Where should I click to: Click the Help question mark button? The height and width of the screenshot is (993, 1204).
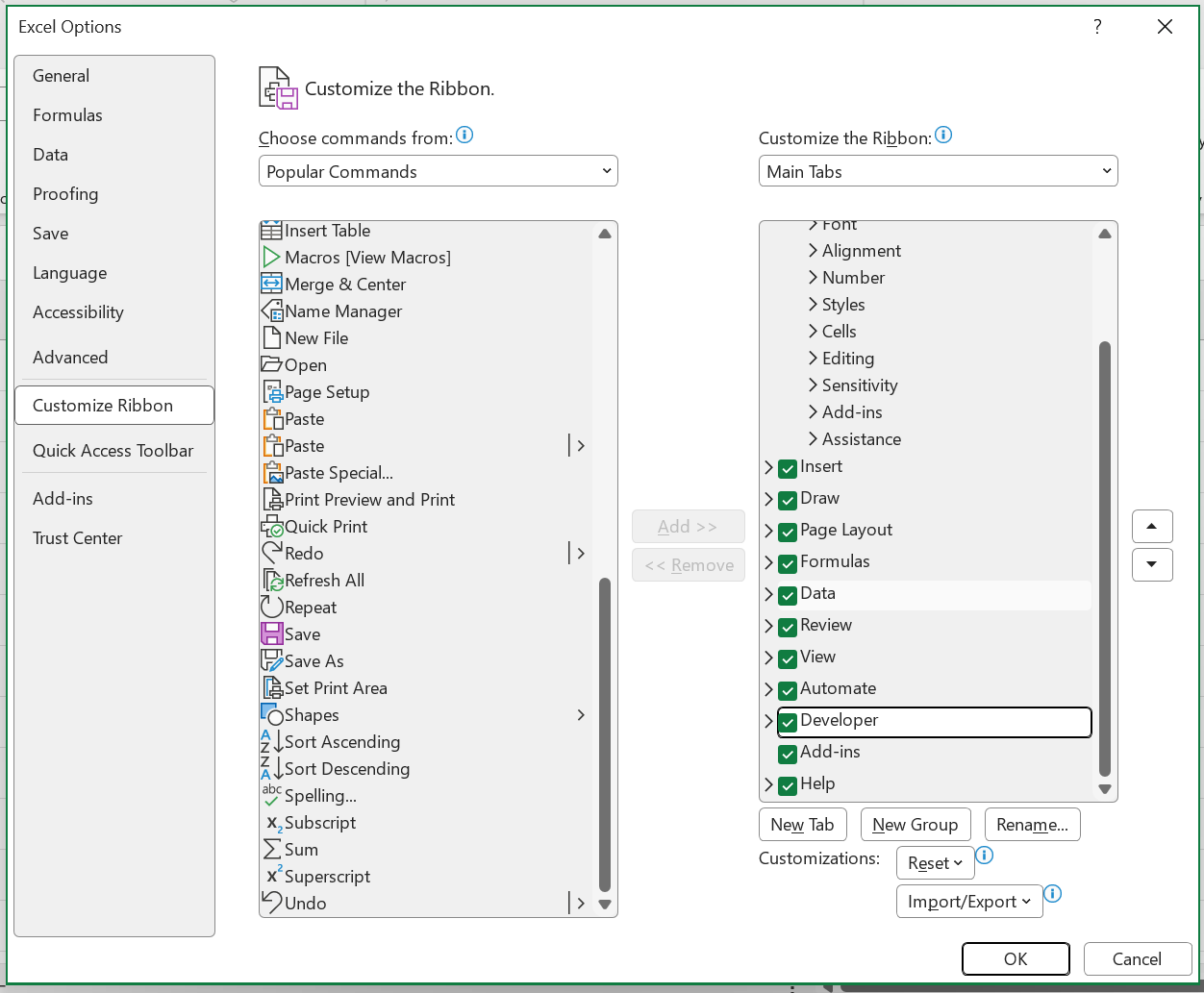[1097, 27]
